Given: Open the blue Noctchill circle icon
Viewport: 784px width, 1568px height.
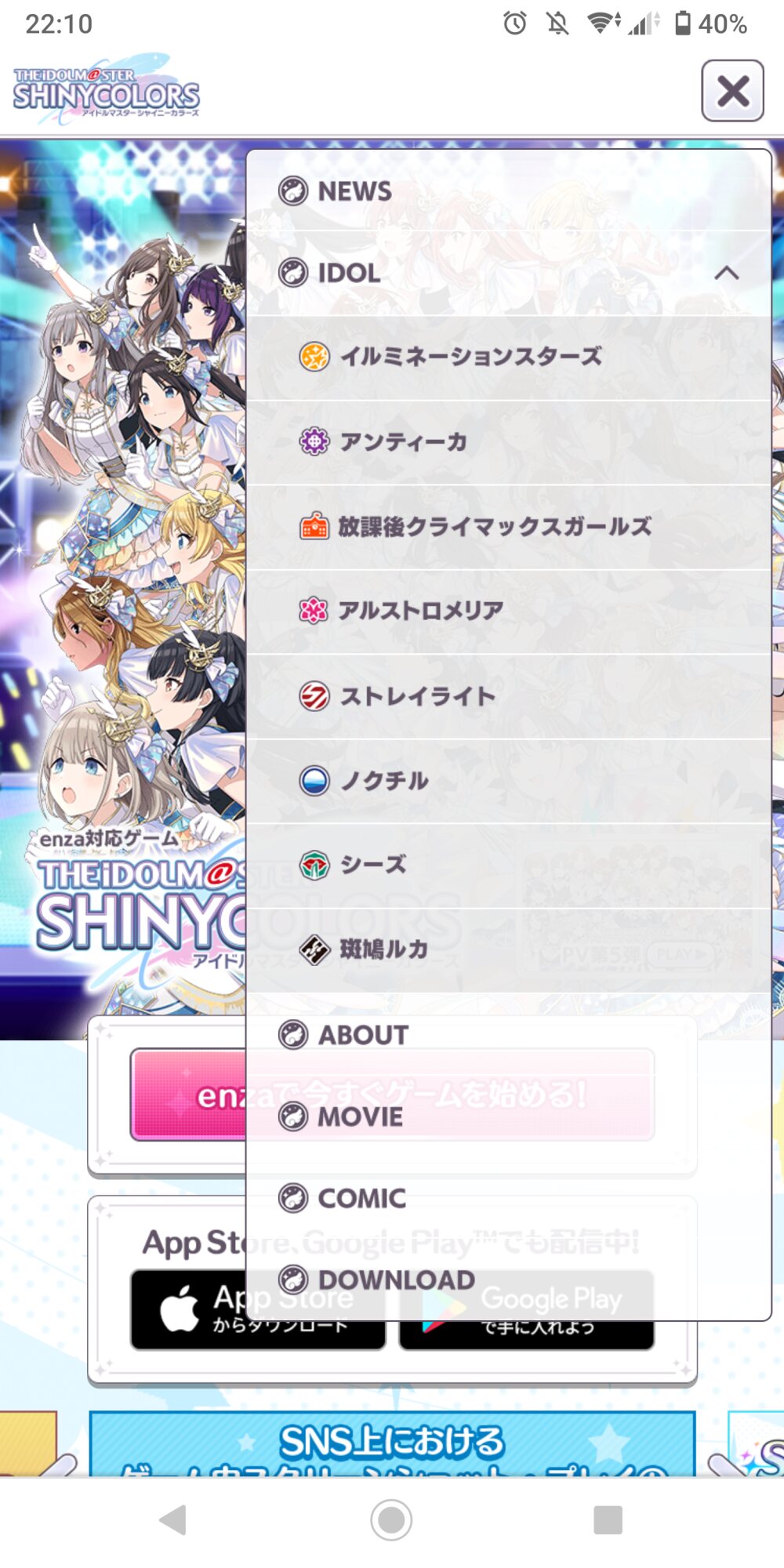Looking at the screenshot, I should (x=314, y=780).
